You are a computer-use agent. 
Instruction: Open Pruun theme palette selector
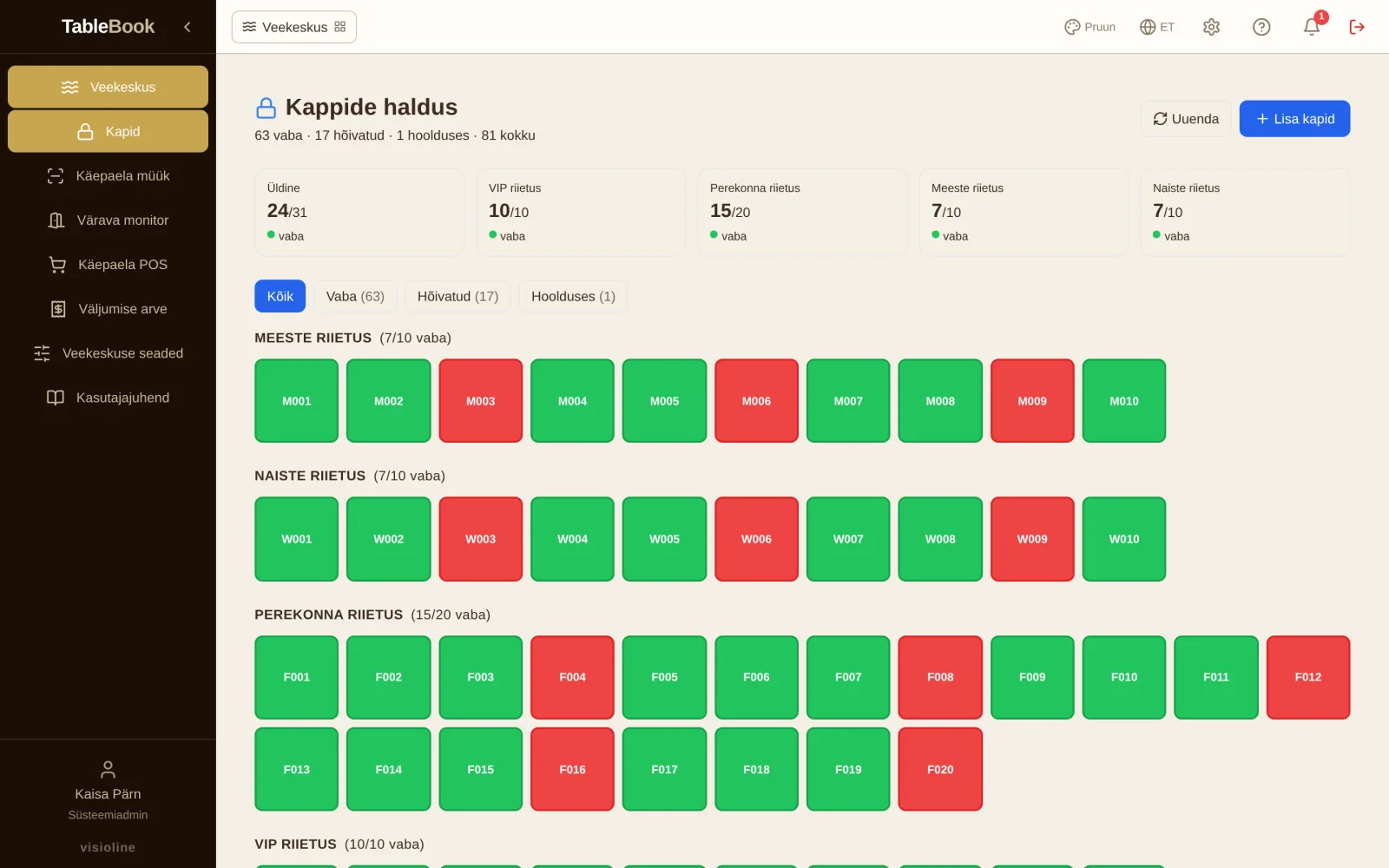(x=1089, y=27)
